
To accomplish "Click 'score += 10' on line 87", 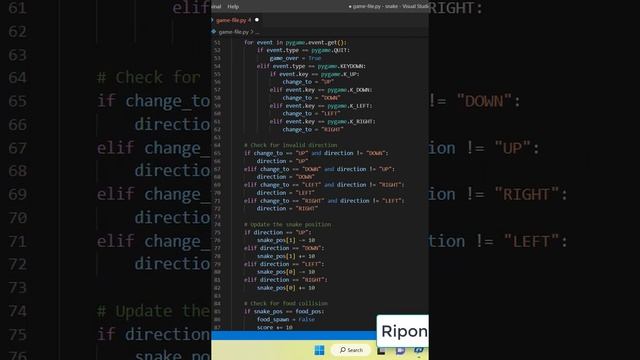I will pyautogui.click(x=275, y=327).
